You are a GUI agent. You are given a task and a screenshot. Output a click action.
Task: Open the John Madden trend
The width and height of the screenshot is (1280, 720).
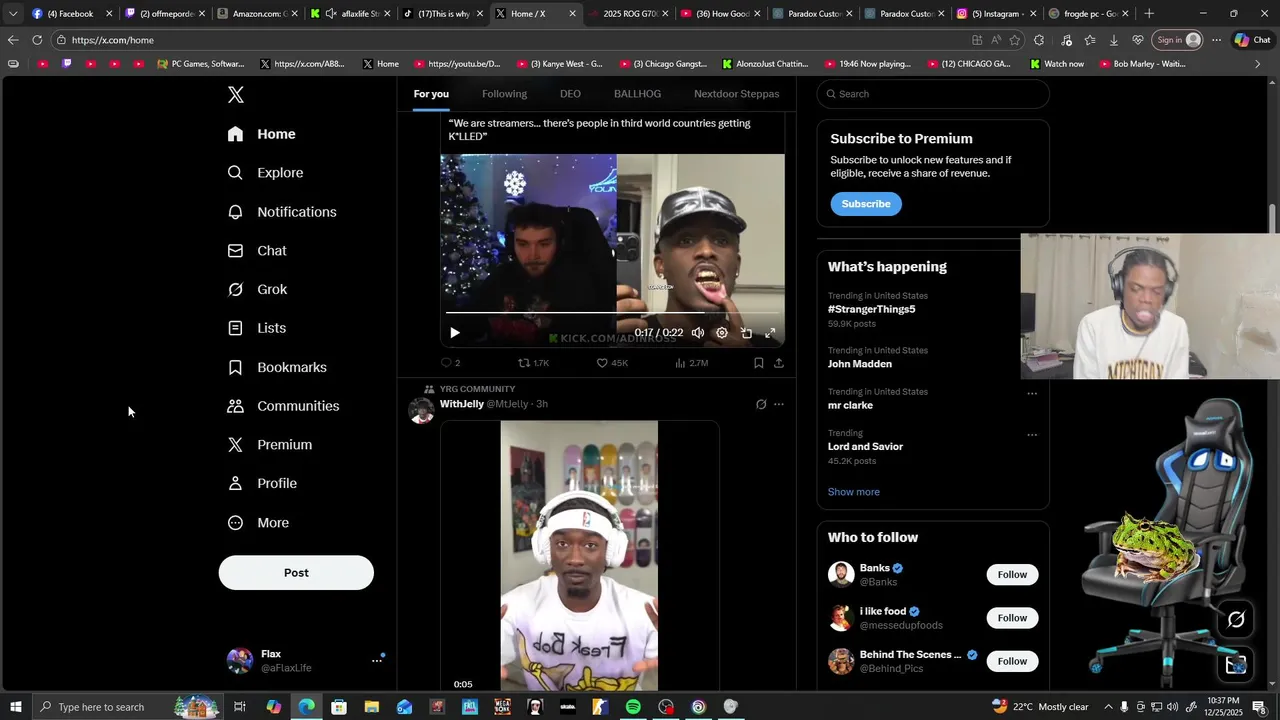tap(859, 364)
